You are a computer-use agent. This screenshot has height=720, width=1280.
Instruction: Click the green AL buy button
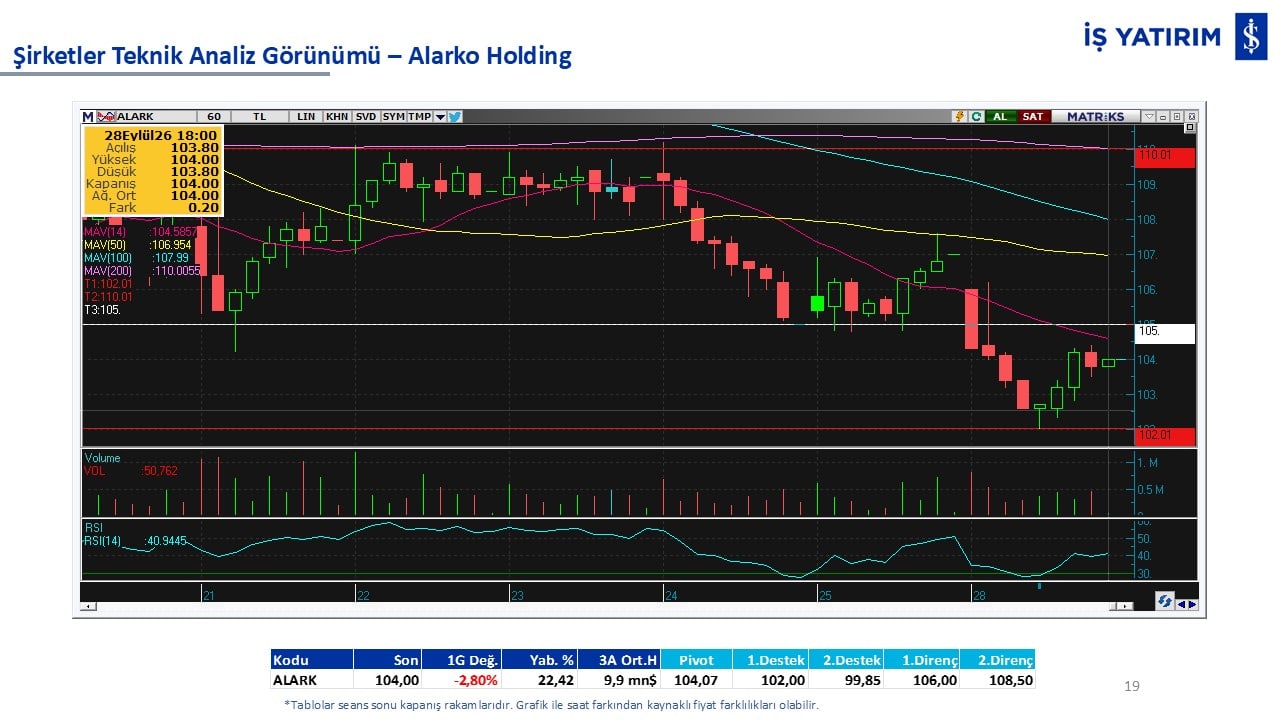pyautogui.click(x=1001, y=116)
